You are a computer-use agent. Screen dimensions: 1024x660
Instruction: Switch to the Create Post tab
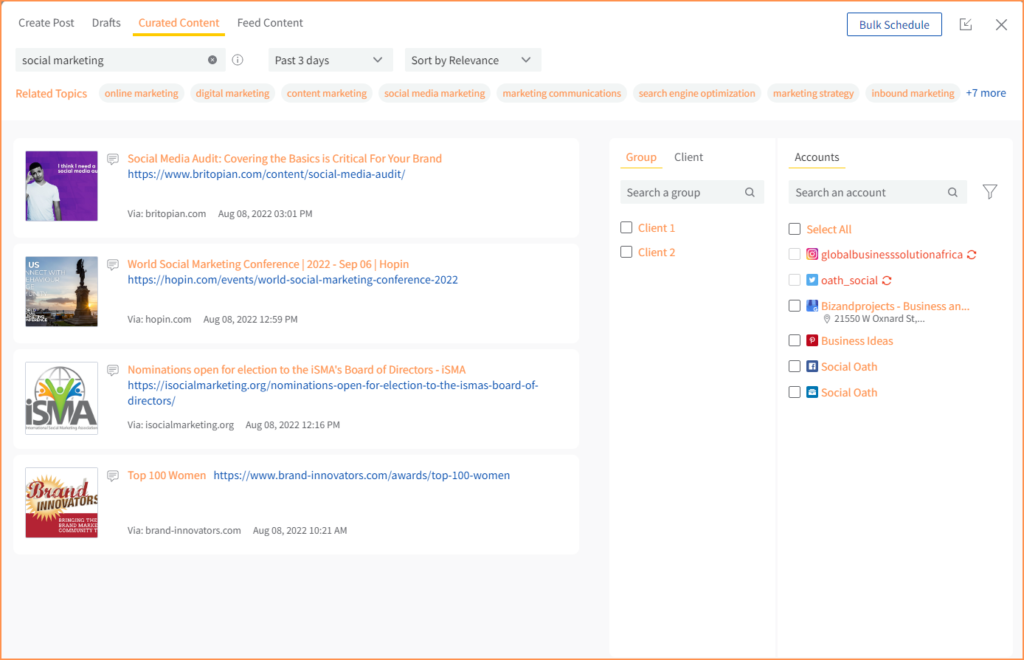(46, 23)
